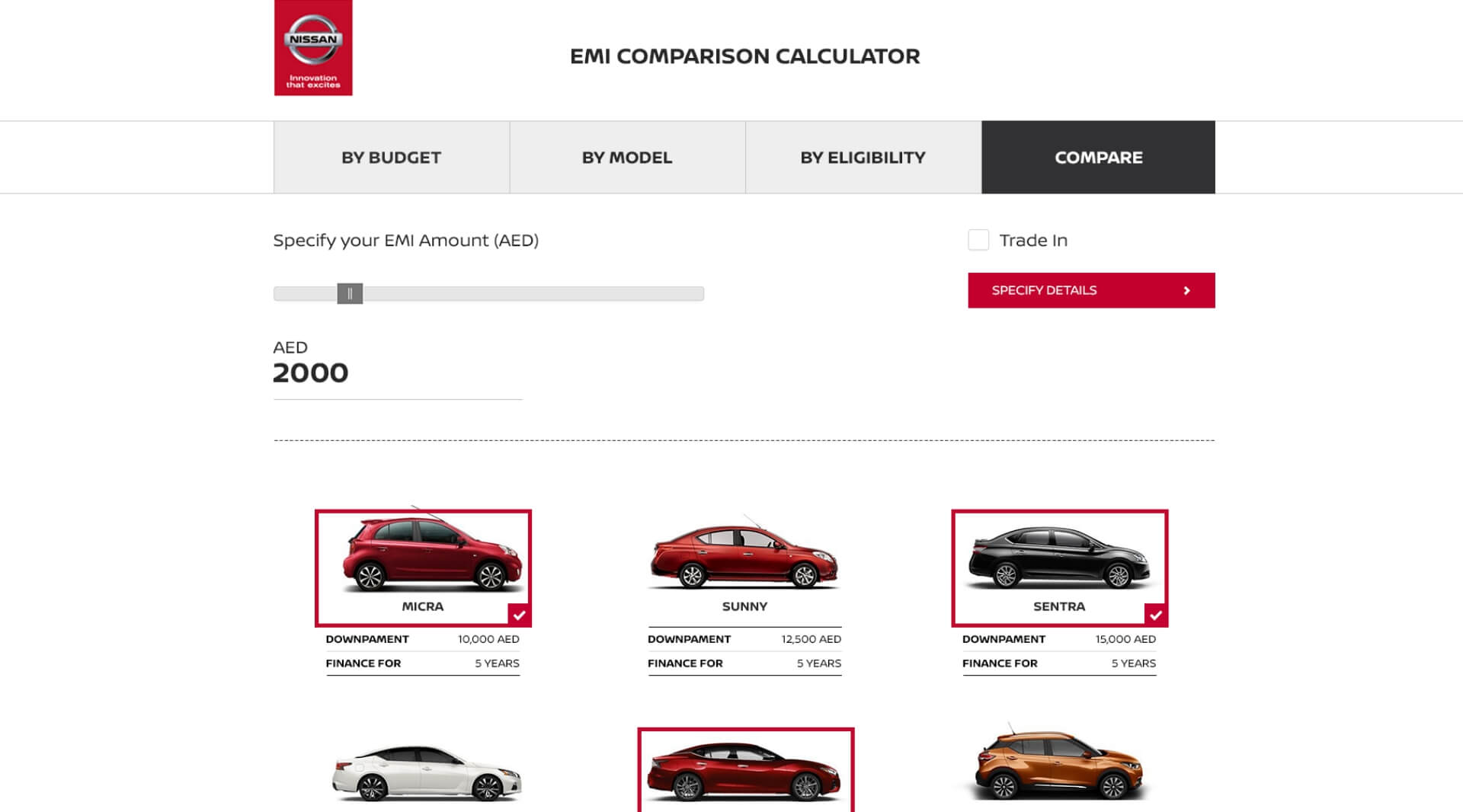1463x812 pixels.
Task: Switch to the By Model tab
Action: [x=627, y=158]
